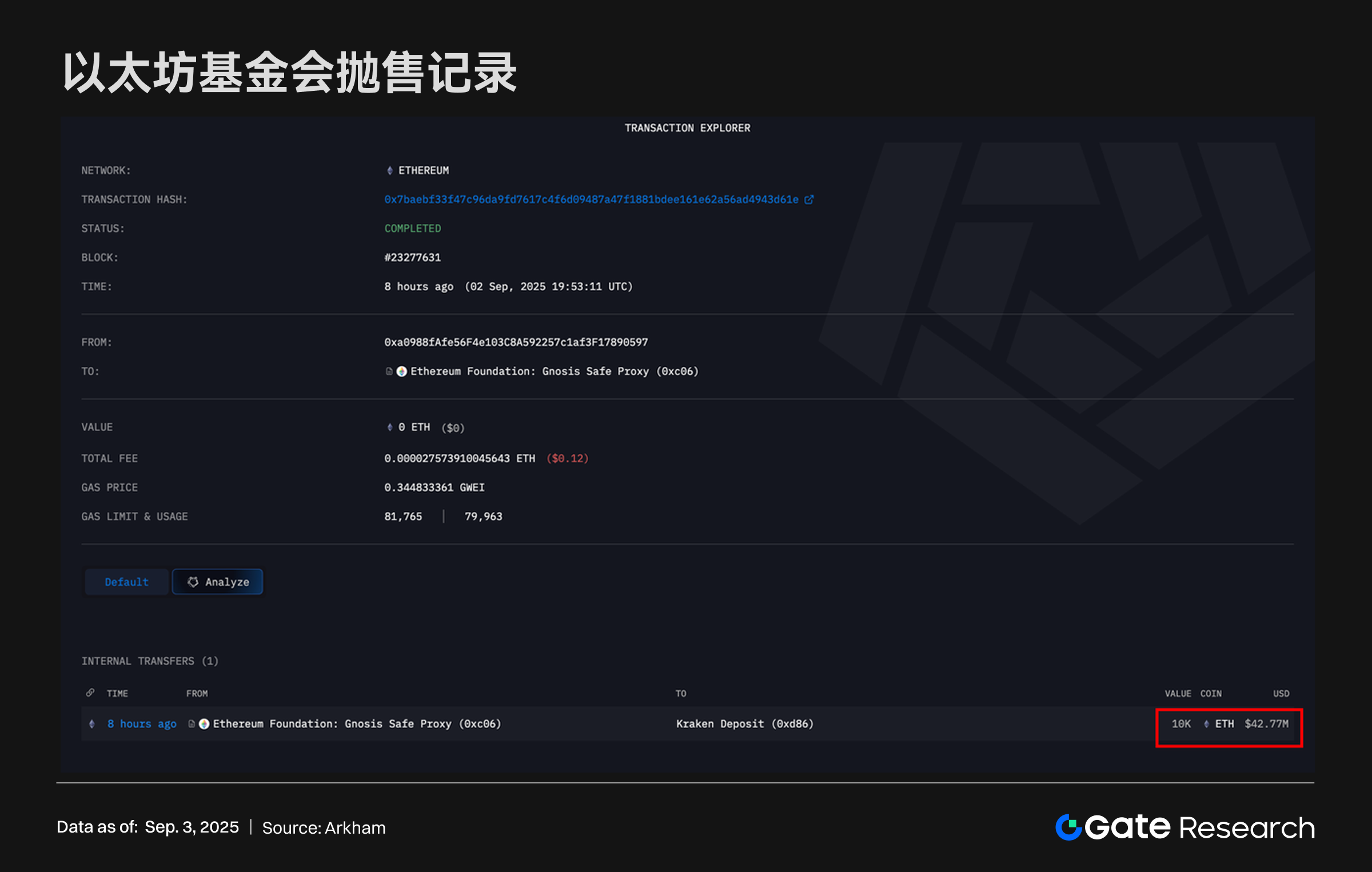Screen dimensions: 1372x872
Task: Click the TIME column header
Action: point(117,693)
